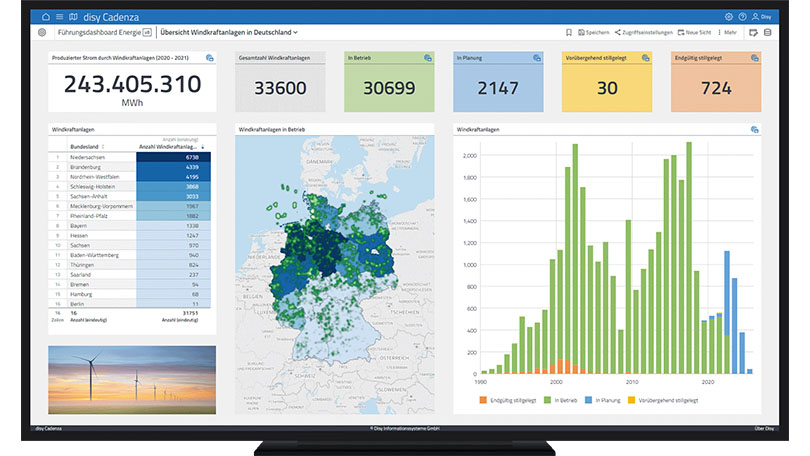Open filter icon on Windkraftanlagen bar chart

(x=755, y=129)
